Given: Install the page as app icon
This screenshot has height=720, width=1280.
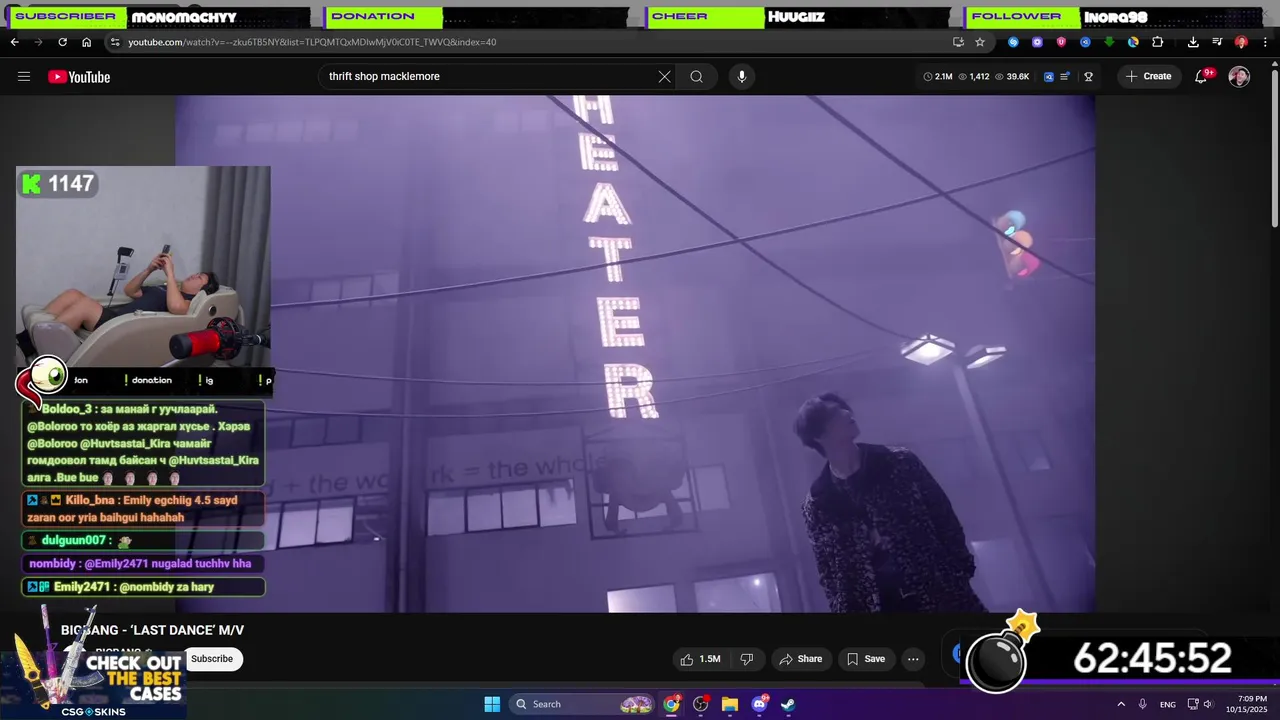Looking at the screenshot, I should [x=958, y=42].
